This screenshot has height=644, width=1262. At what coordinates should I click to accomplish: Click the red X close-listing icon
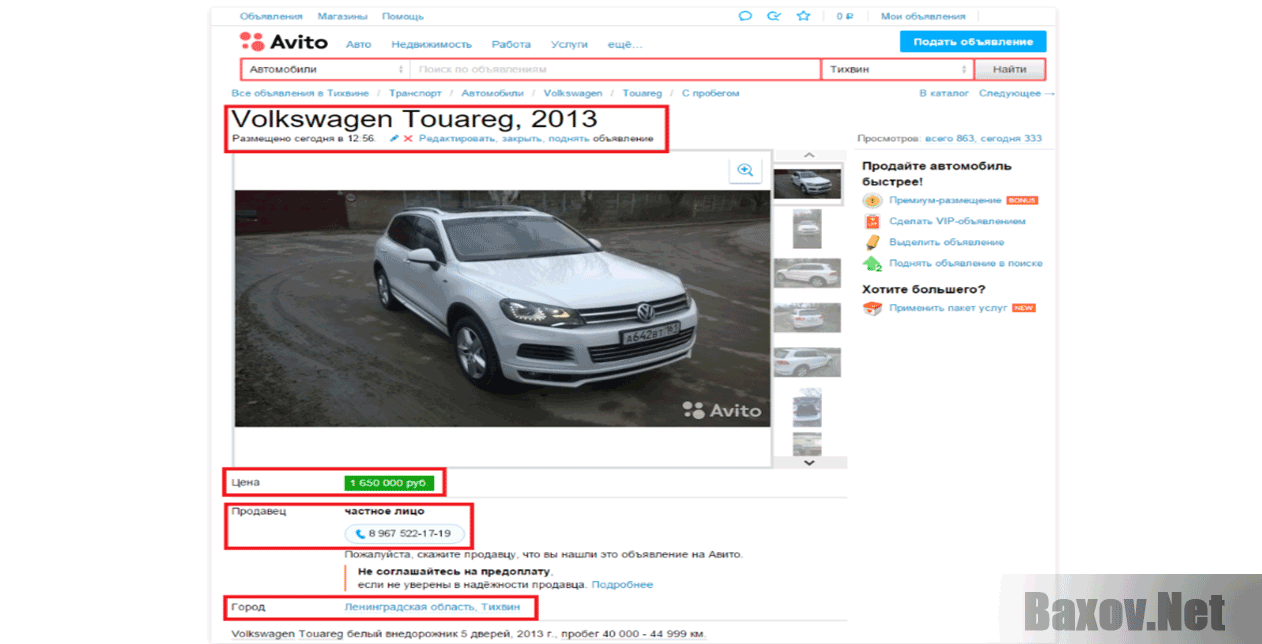[408, 138]
